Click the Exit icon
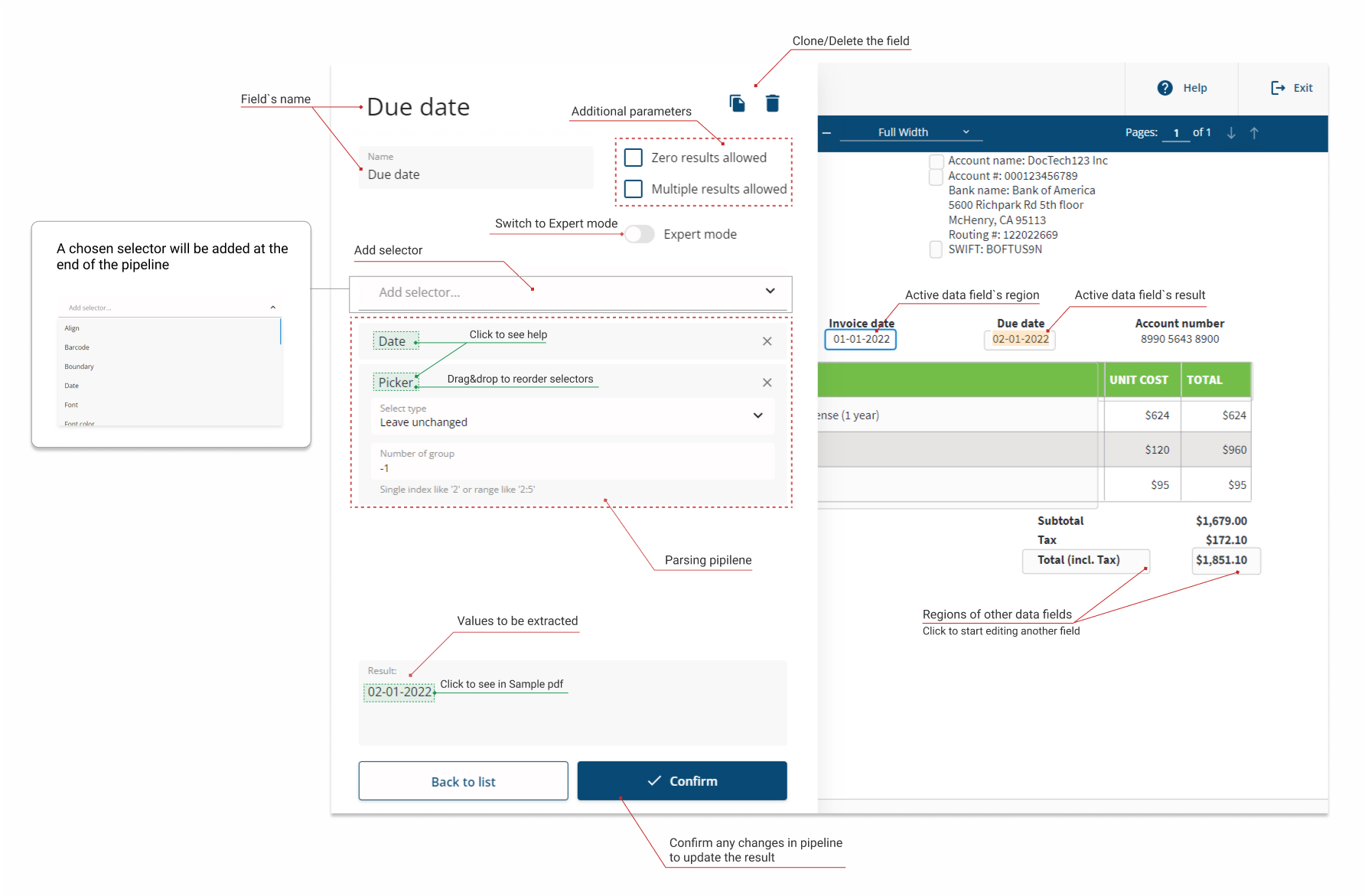 [1278, 88]
